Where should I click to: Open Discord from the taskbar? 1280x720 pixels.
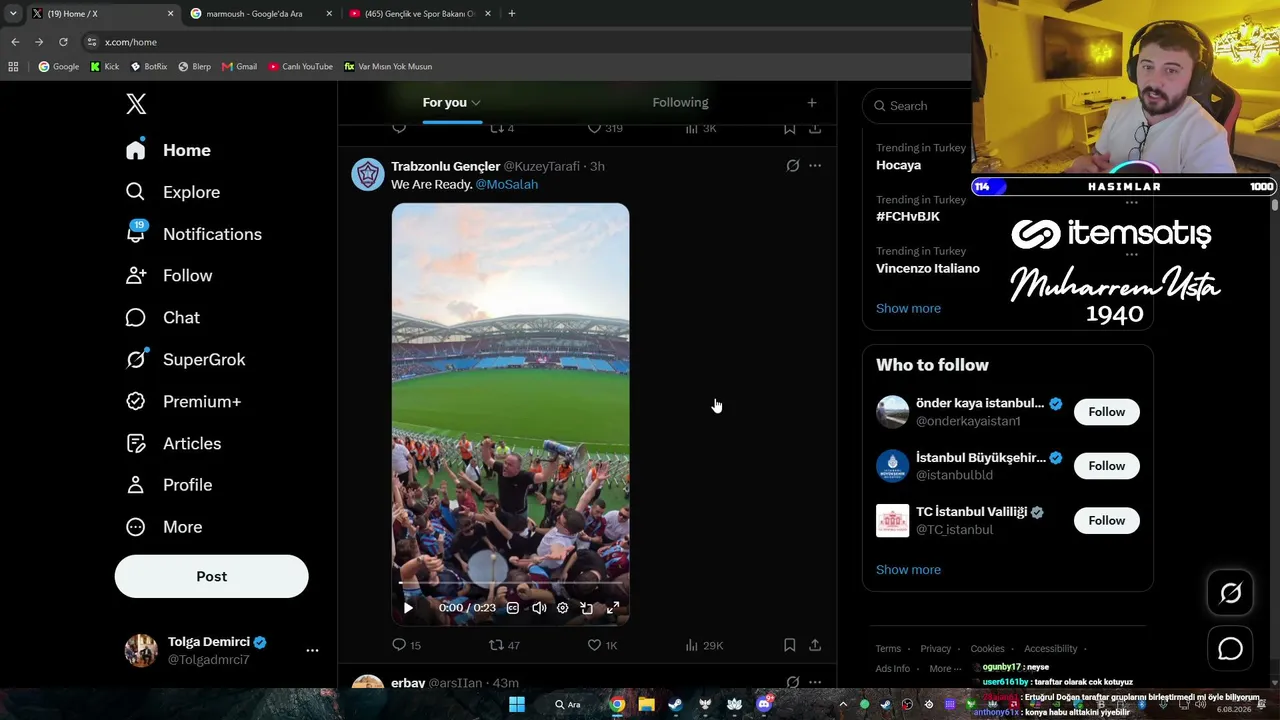[765, 704]
